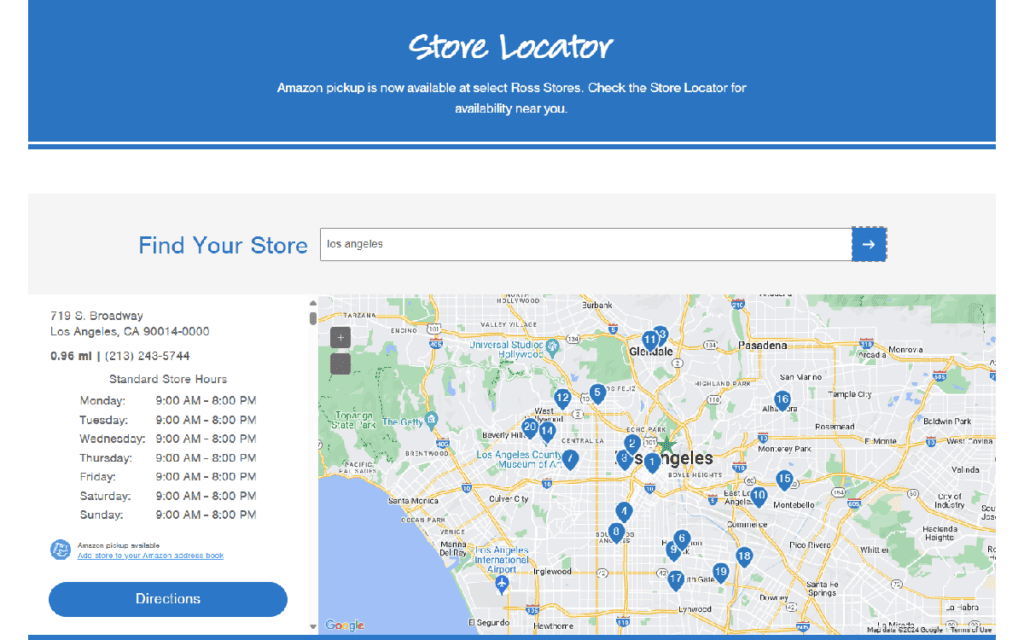This screenshot has height=640, width=1024.
Task: Click the Amazon pickup available icon
Action: (60, 550)
